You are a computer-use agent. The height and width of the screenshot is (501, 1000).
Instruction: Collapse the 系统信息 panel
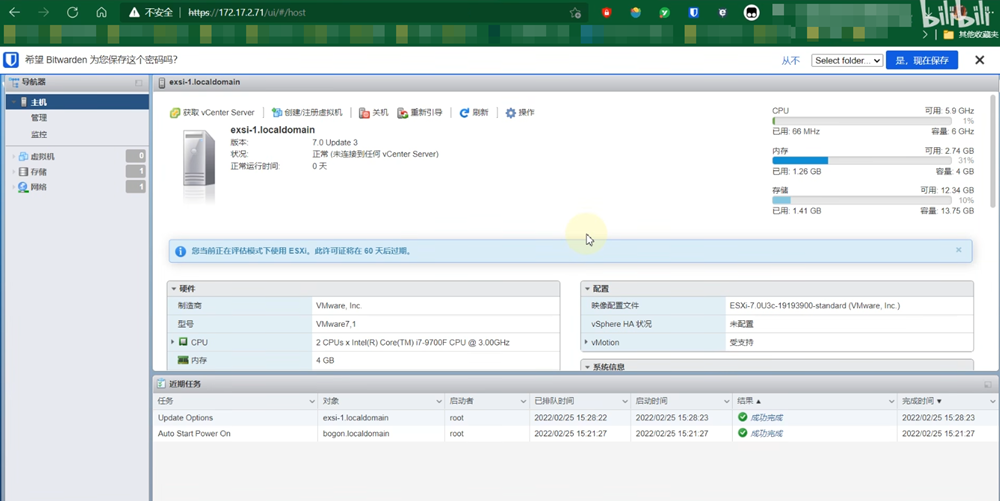pos(587,367)
